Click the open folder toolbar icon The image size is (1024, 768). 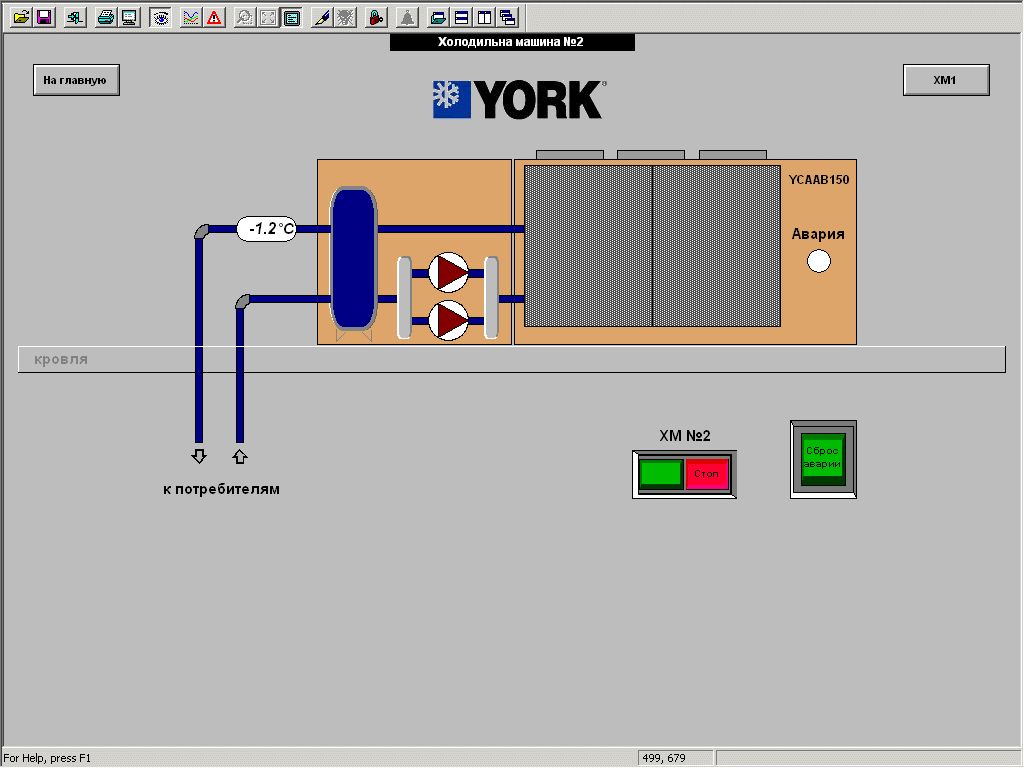click(21, 18)
